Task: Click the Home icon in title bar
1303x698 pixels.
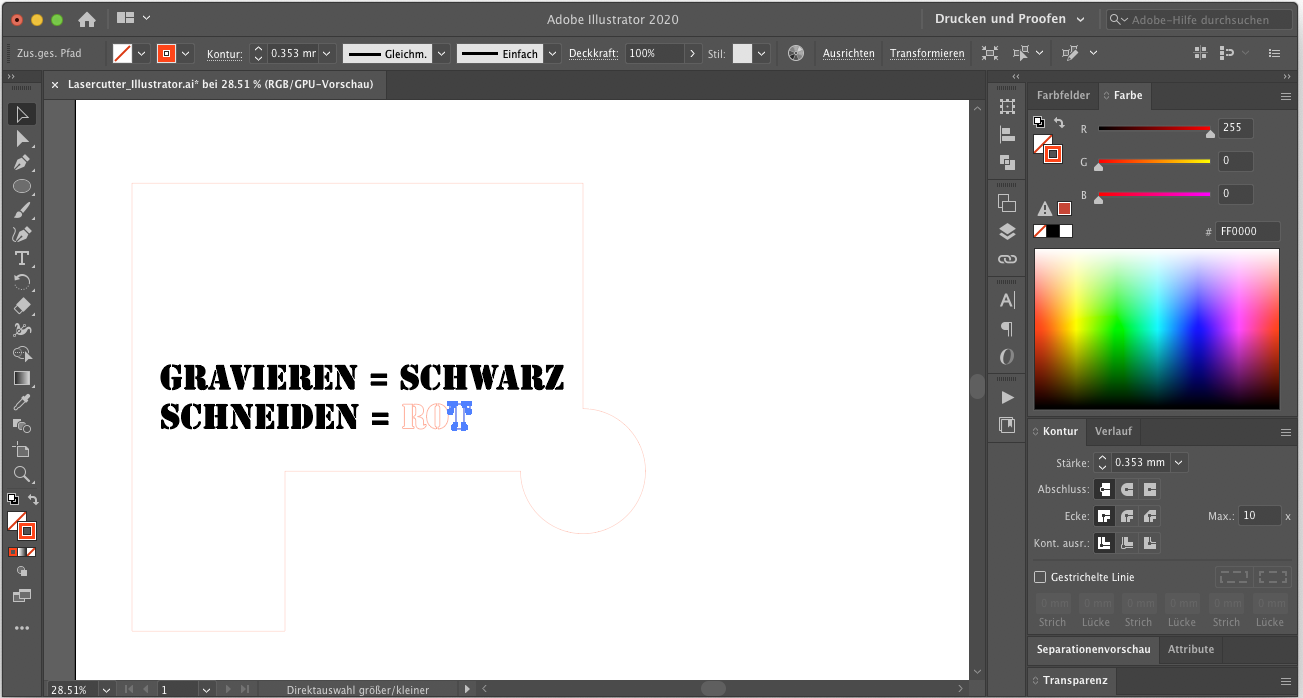Action: click(87, 19)
